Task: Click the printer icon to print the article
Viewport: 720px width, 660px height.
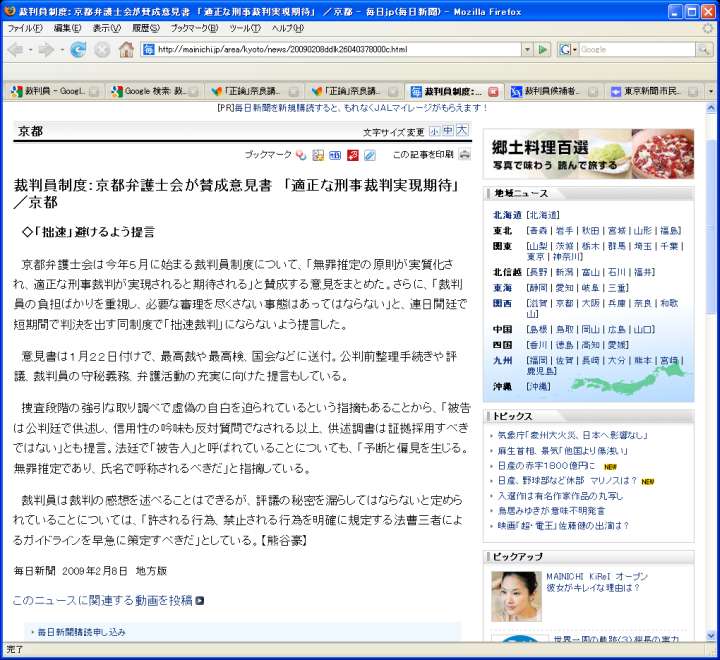Action: (463, 155)
